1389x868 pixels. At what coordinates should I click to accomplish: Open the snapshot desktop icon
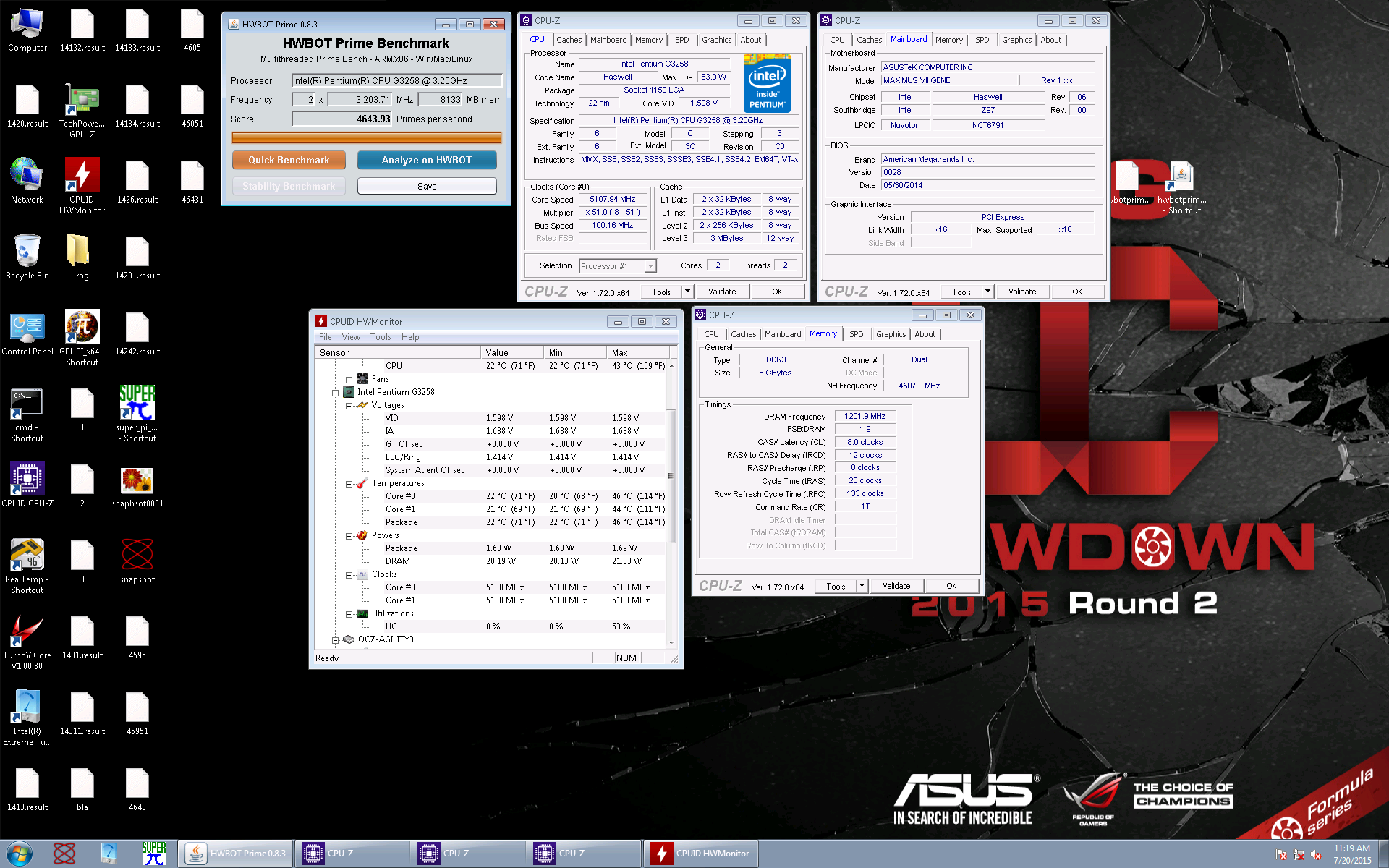[137, 561]
